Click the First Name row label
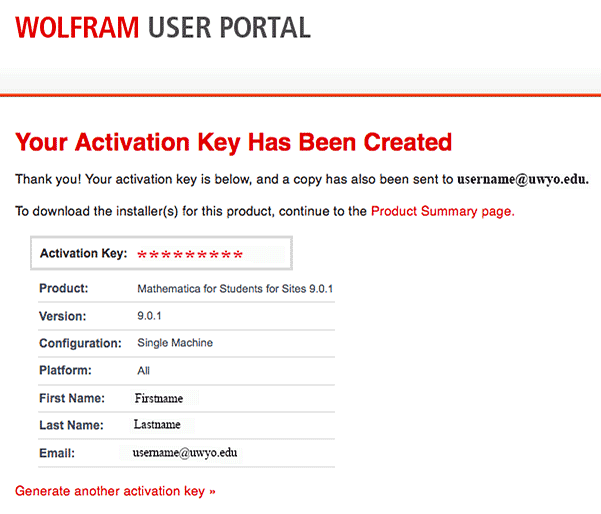 click(71, 398)
